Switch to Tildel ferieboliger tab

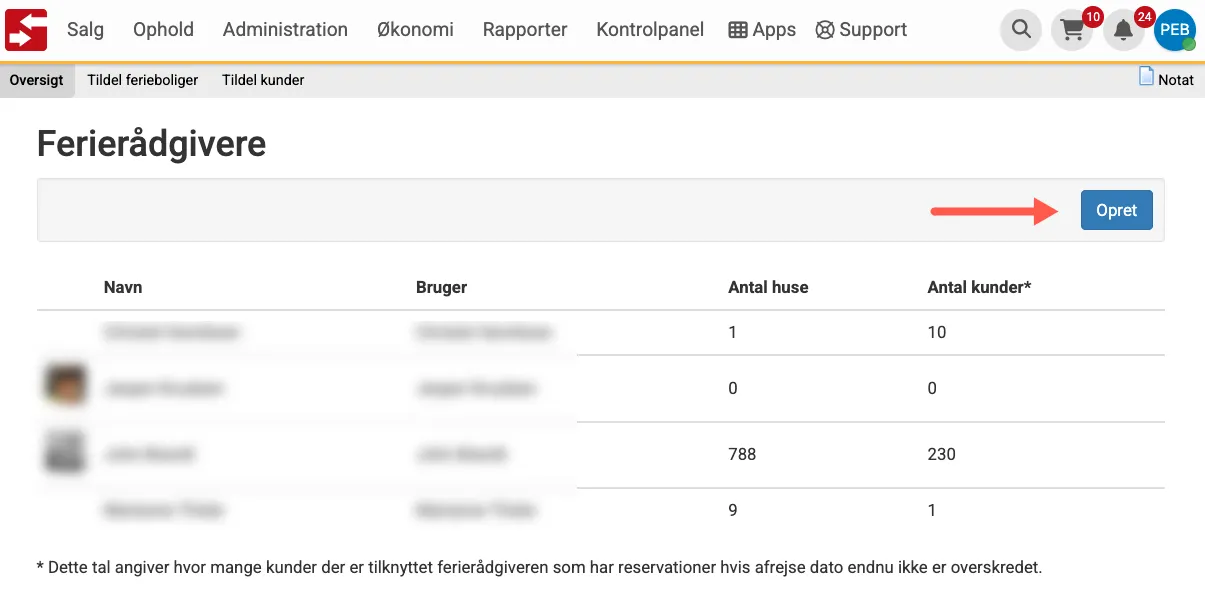142,80
